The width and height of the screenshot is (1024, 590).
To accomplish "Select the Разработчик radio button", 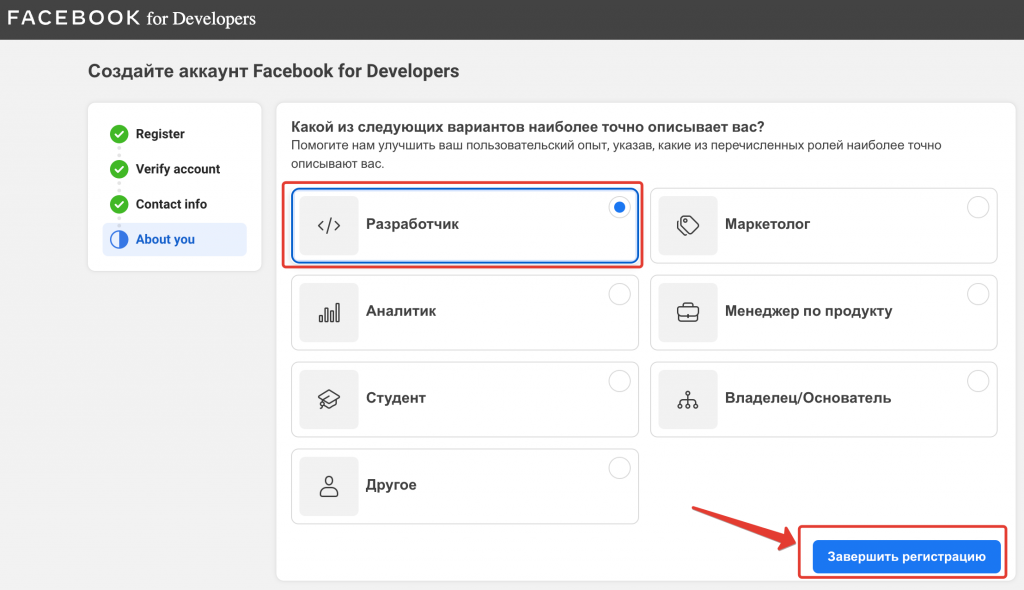I will pyautogui.click(x=619, y=207).
